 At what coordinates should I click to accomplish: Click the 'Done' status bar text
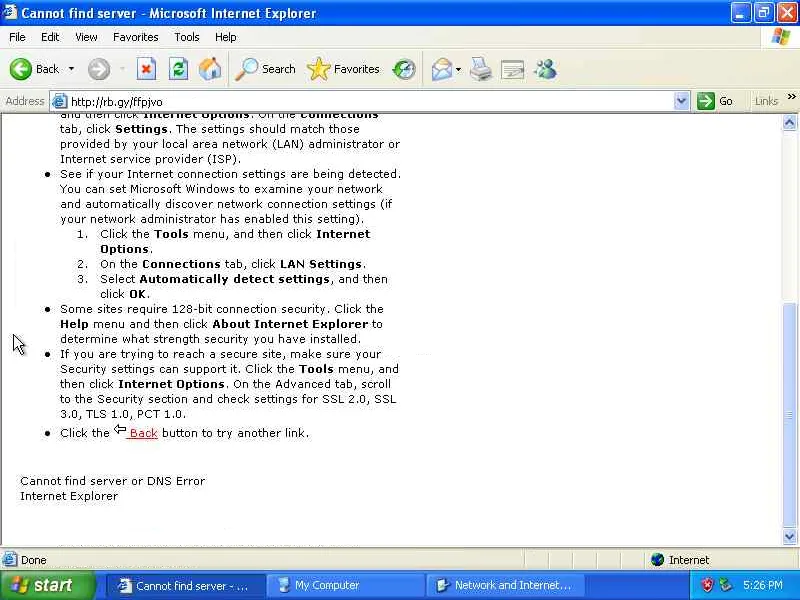tap(34, 560)
